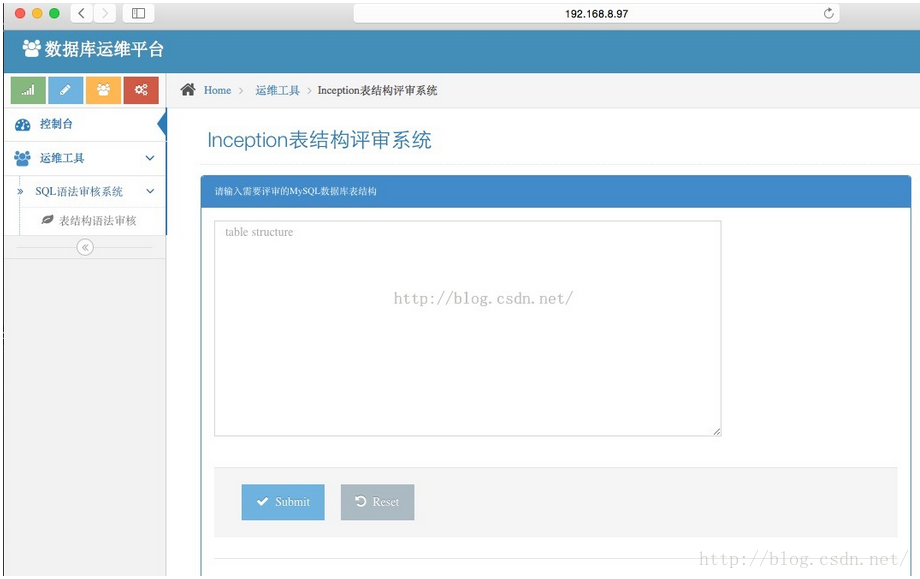The image size is (920, 579).
Task: Click the platform logo icon in header
Action: [32, 48]
